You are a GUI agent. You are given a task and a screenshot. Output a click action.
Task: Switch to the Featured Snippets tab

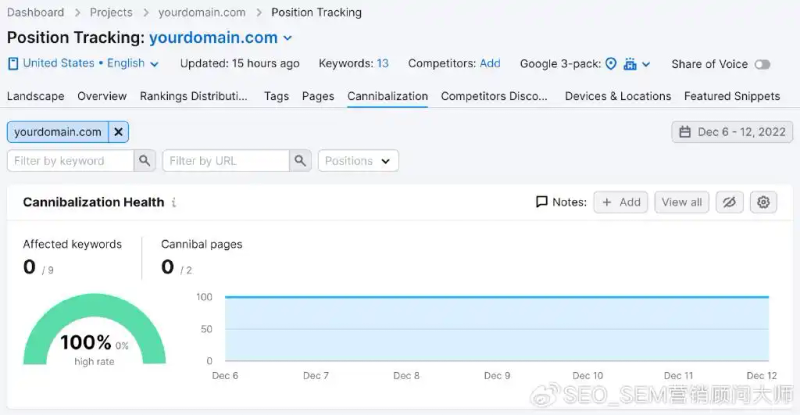pyautogui.click(x=731, y=96)
